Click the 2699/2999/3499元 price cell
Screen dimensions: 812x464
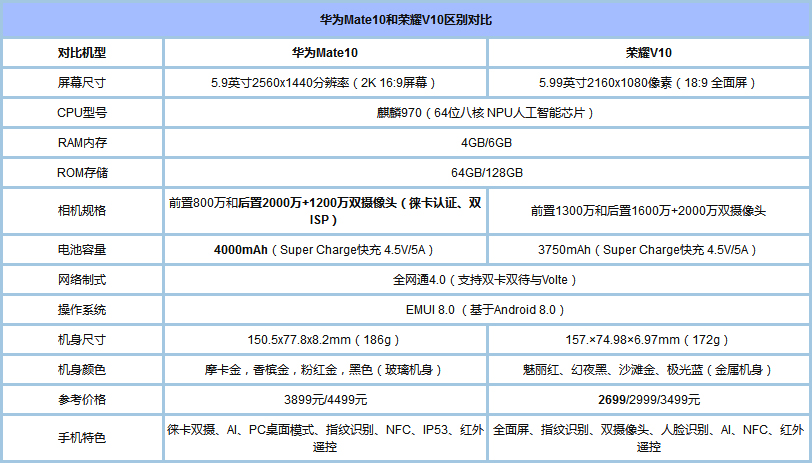click(649, 400)
